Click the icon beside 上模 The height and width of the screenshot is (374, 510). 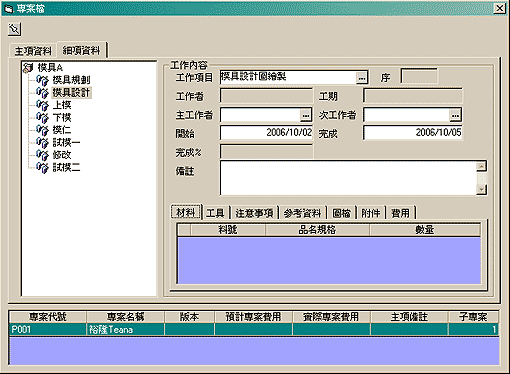coord(42,105)
